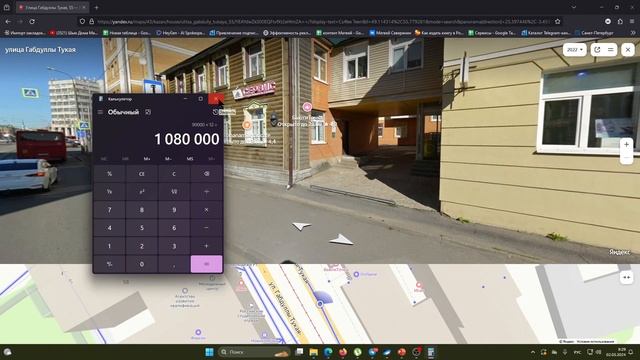The width and height of the screenshot is (640, 360).
Task: Expand the mini map toggle arrows
Action: [x=627, y=278]
